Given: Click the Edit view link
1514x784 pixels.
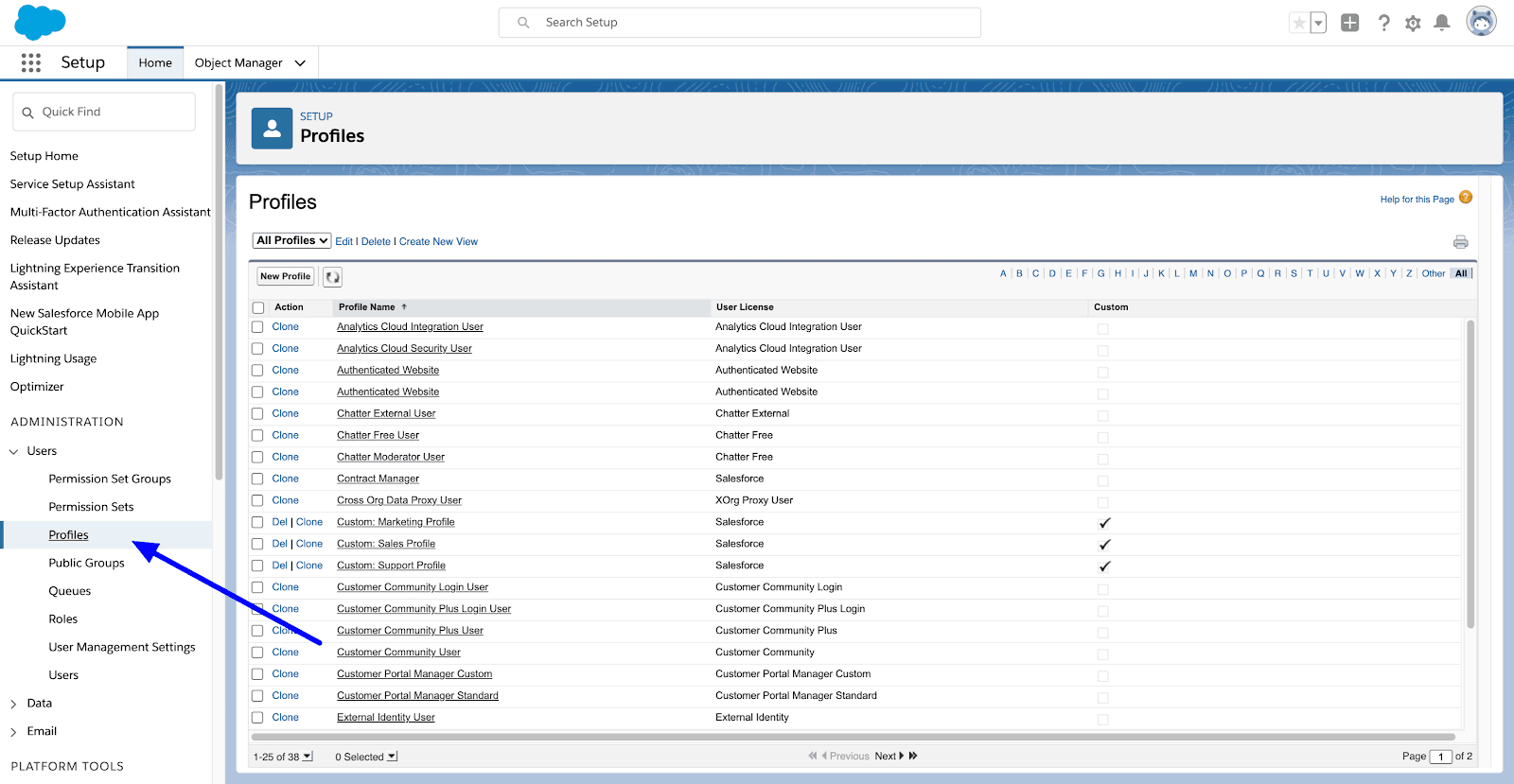Looking at the screenshot, I should (x=343, y=242).
